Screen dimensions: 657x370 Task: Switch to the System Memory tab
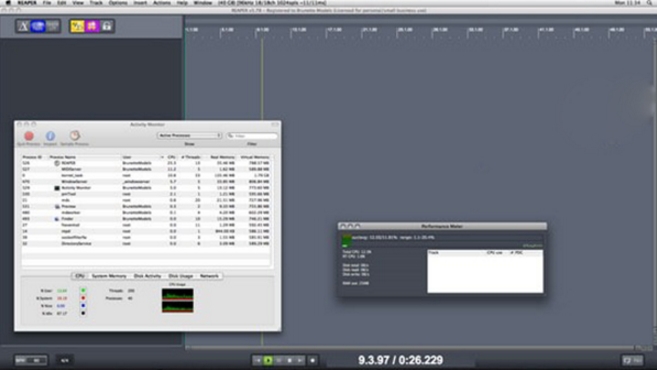click(109, 276)
